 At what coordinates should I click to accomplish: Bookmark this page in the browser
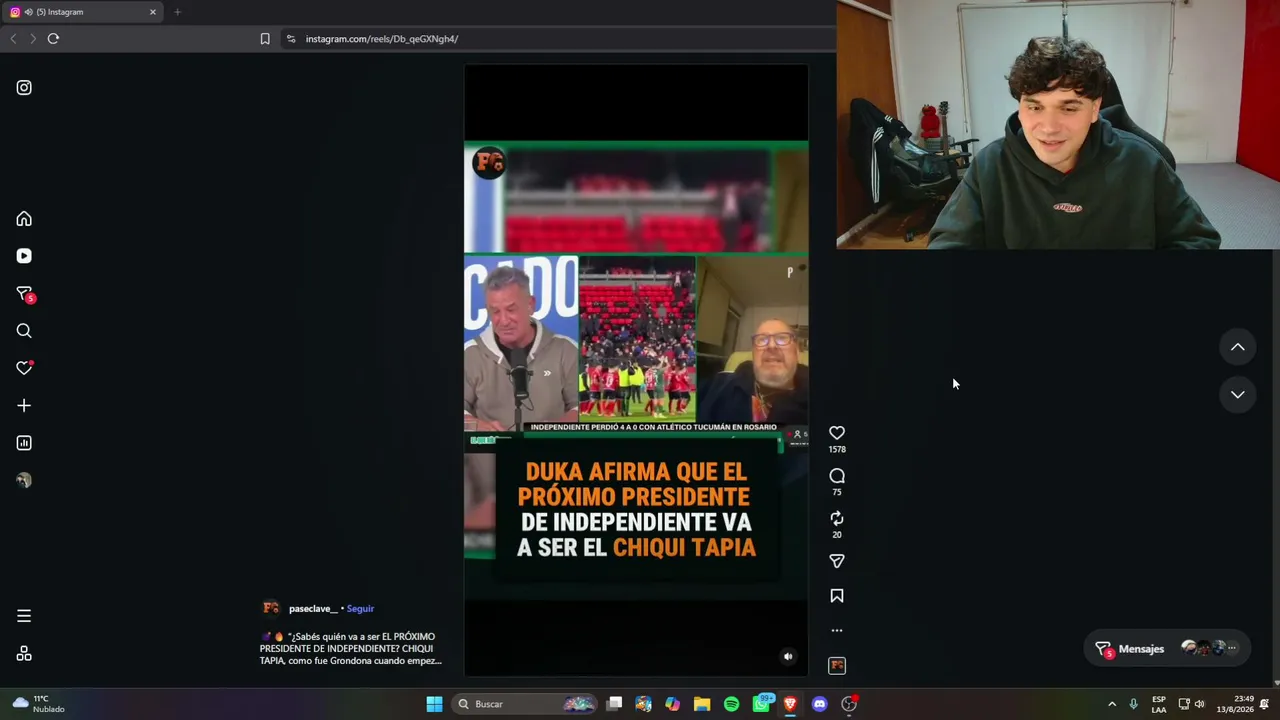coord(265,39)
